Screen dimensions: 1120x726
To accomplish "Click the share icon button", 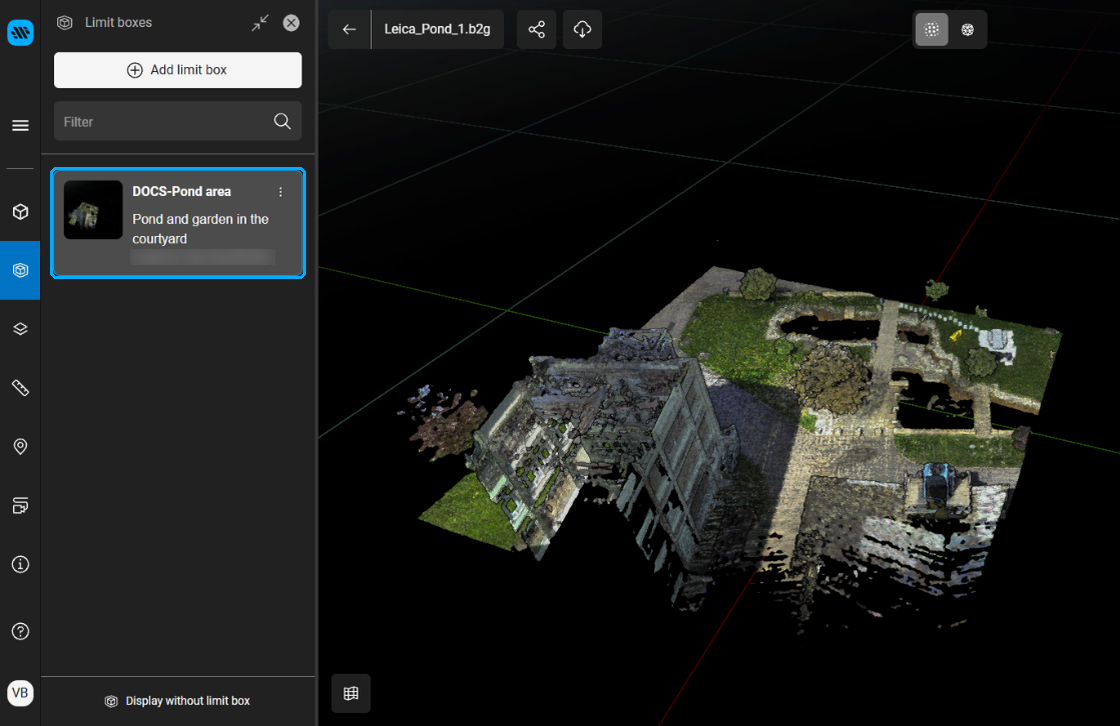I will 536,29.
